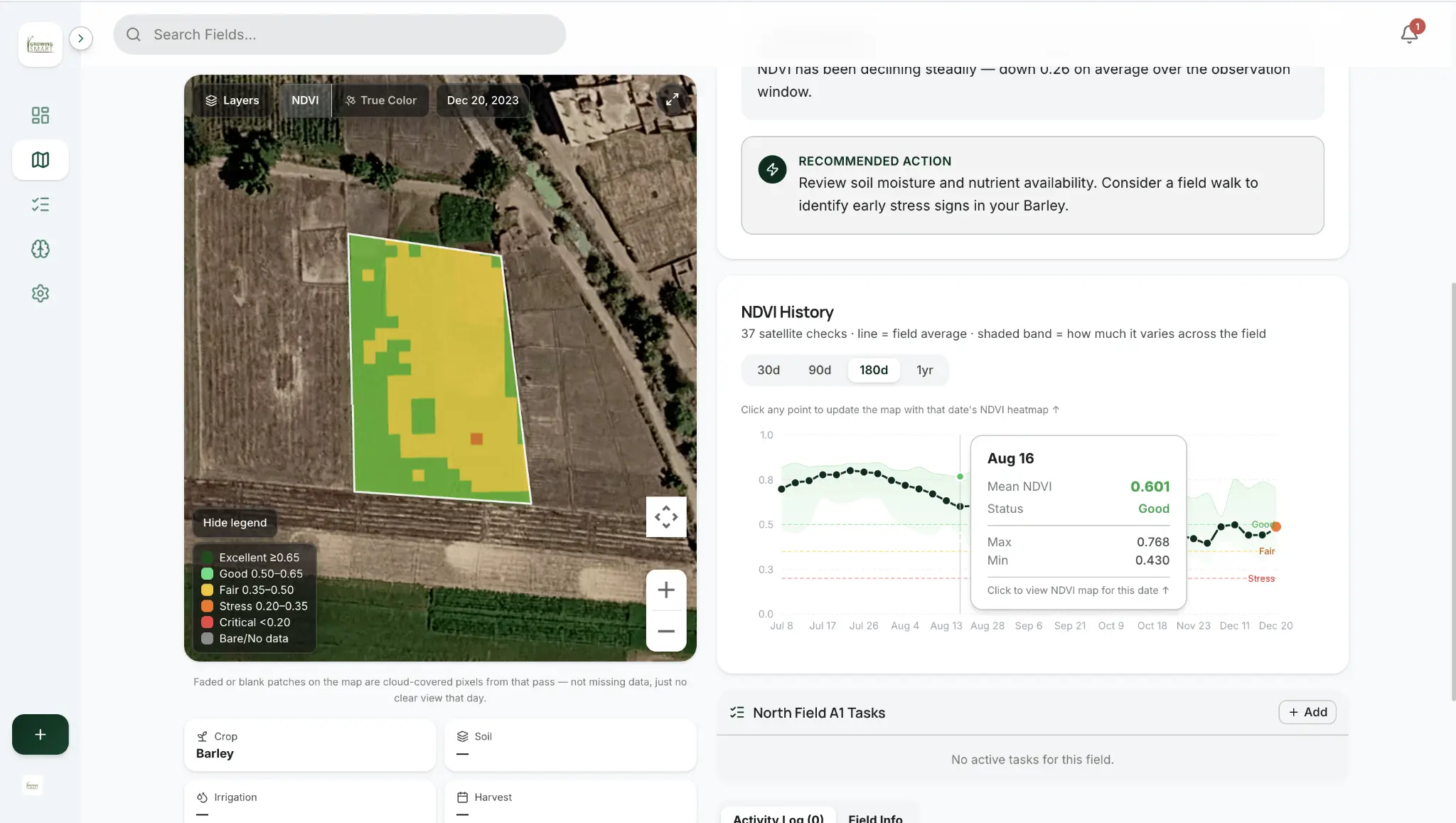Click the Irrigation droplet icon

pyautogui.click(x=203, y=797)
